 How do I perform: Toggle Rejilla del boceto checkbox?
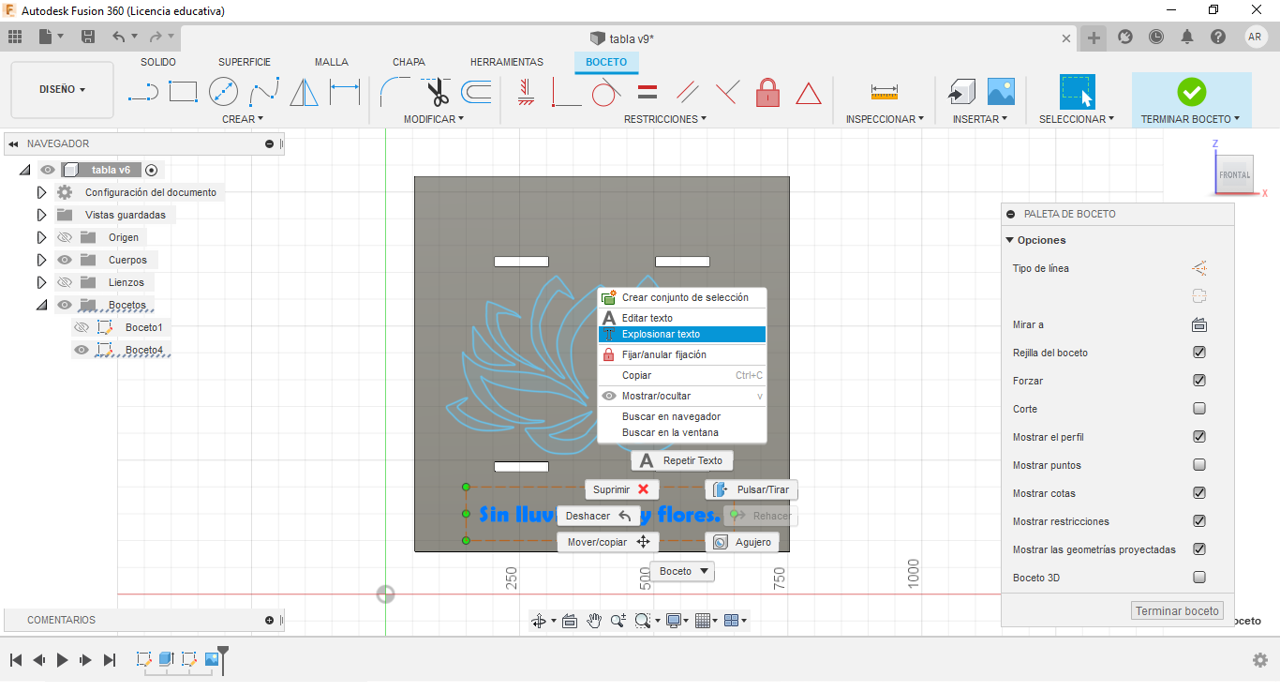pyautogui.click(x=1199, y=353)
